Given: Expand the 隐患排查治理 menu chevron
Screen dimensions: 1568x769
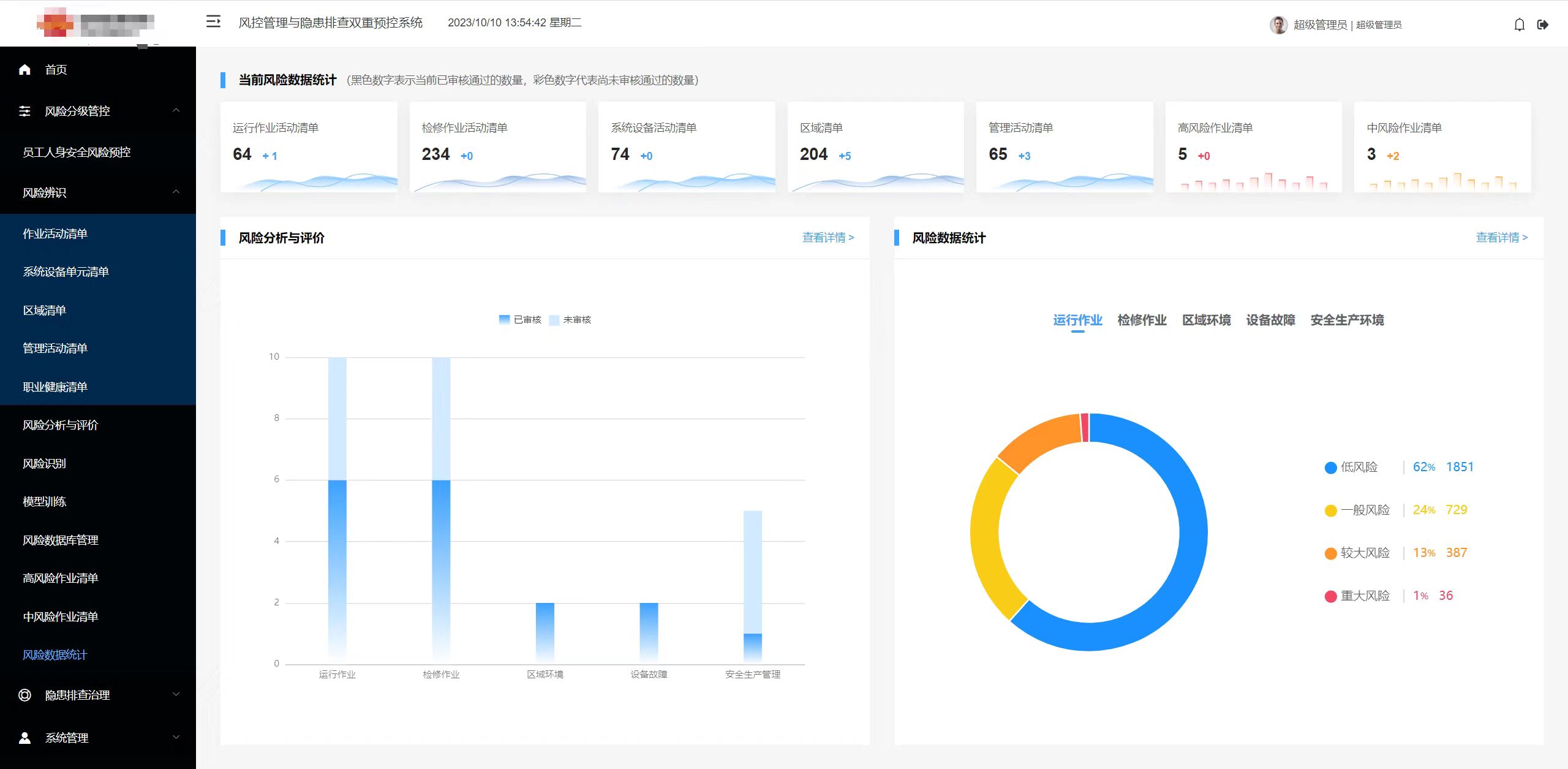Looking at the screenshot, I should coord(176,694).
